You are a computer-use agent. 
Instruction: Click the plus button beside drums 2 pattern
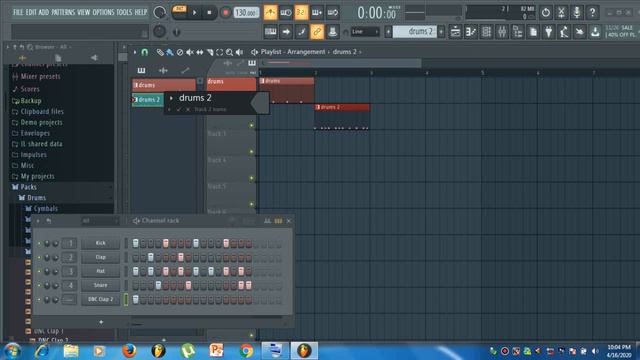tap(441, 31)
